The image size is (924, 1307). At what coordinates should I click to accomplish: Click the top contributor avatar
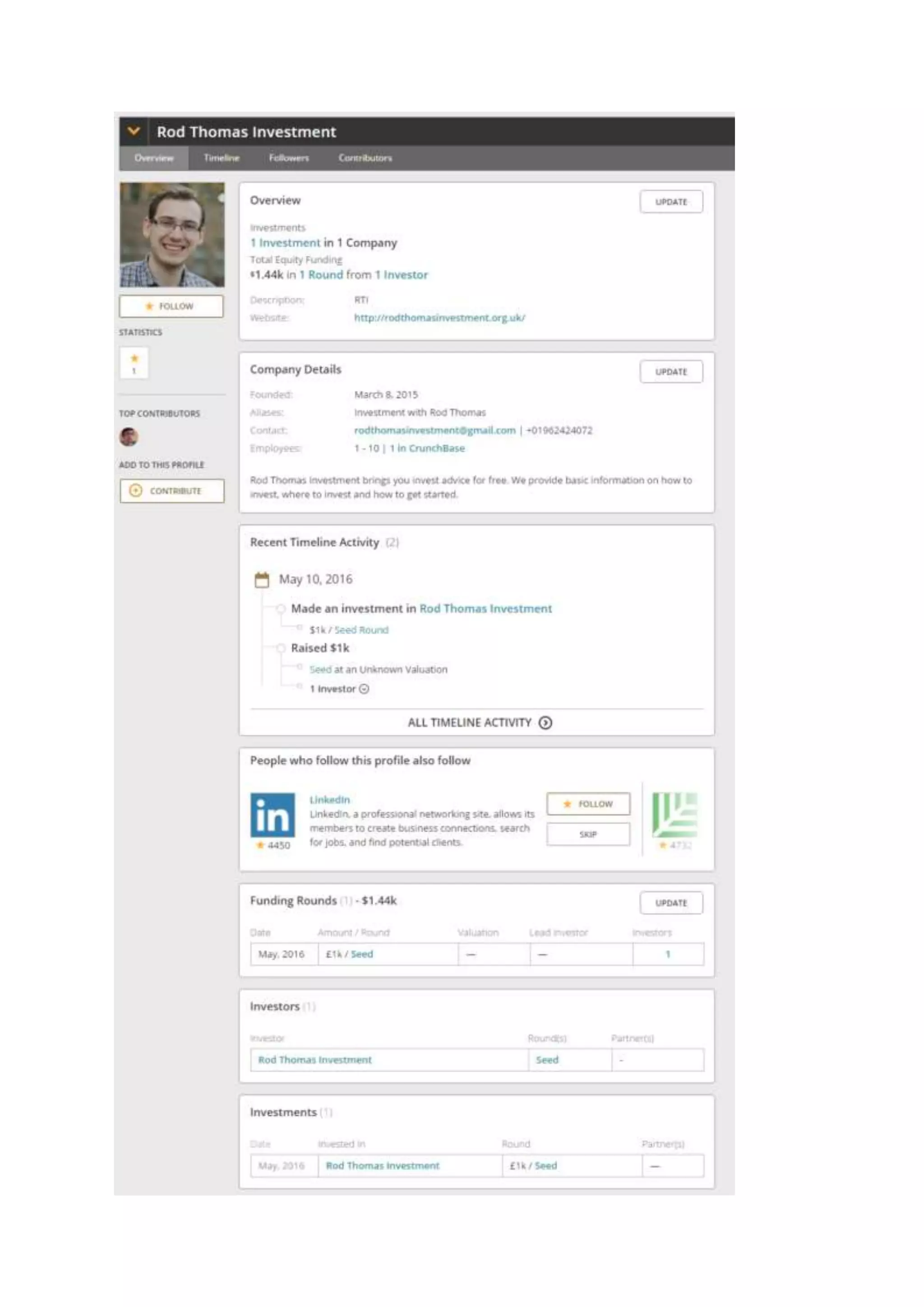(x=129, y=436)
